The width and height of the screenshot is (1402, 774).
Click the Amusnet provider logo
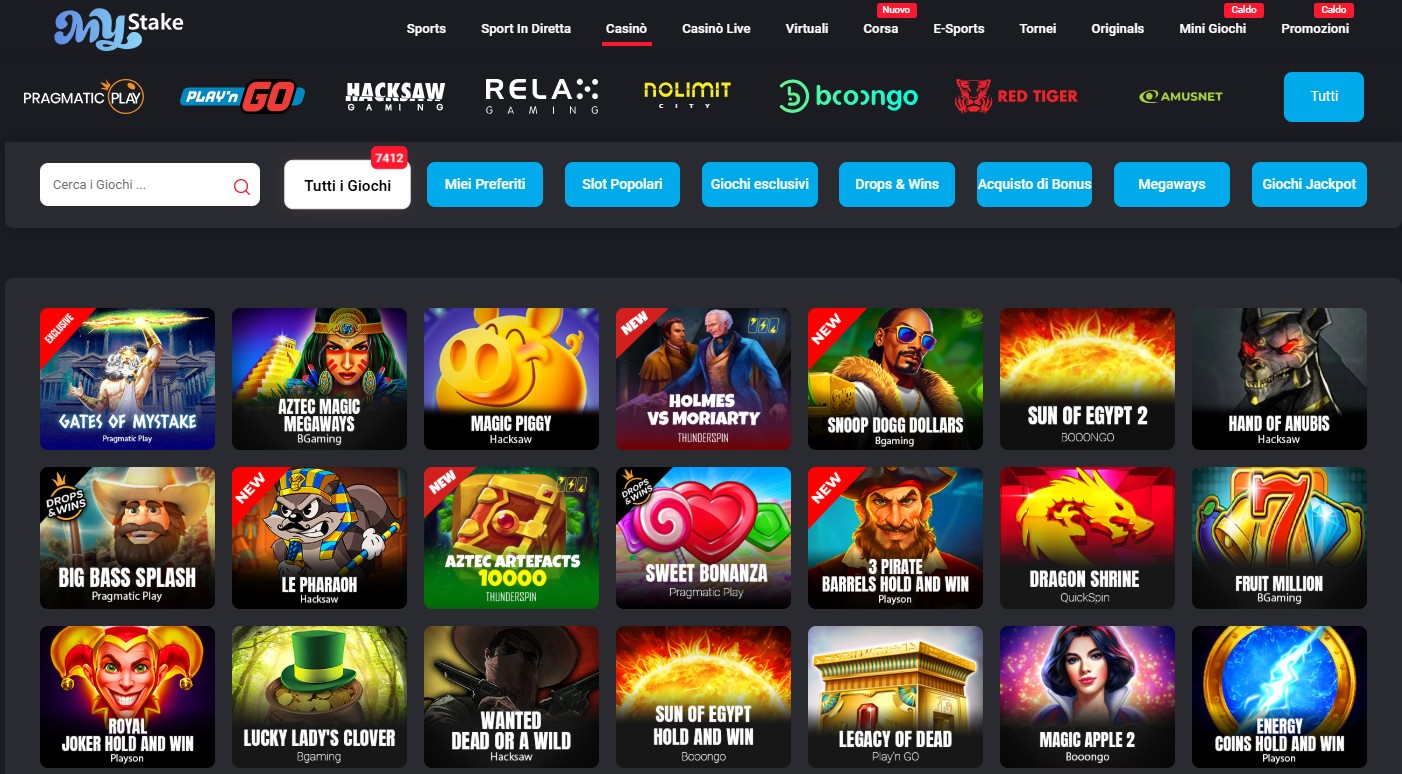1181,97
